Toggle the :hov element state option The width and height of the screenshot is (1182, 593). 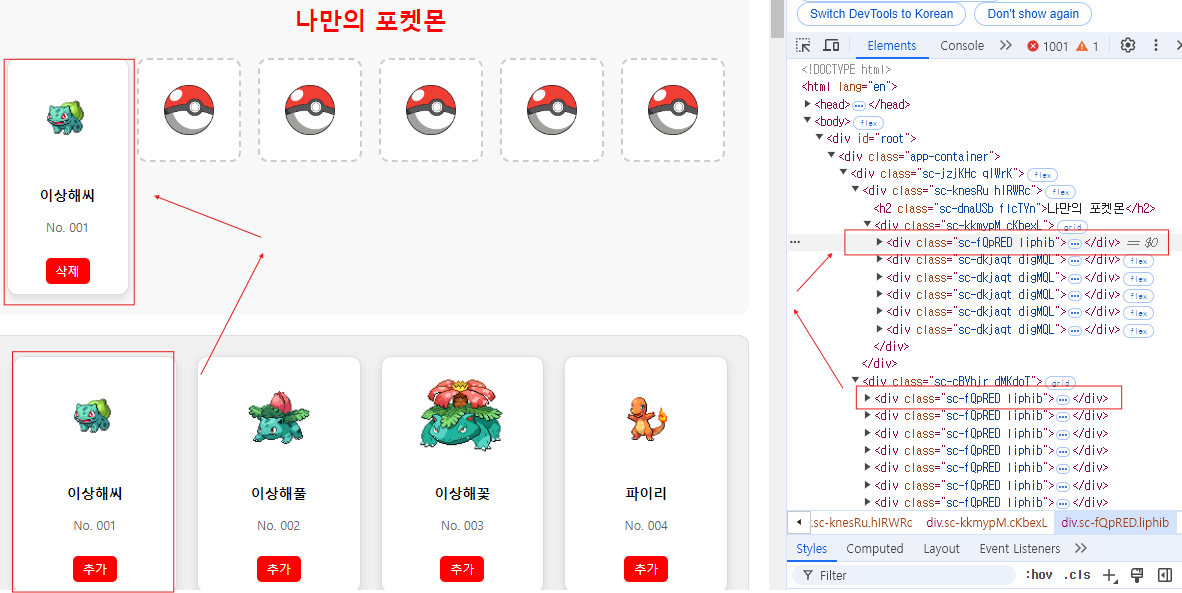click(x=1039, y=575)
